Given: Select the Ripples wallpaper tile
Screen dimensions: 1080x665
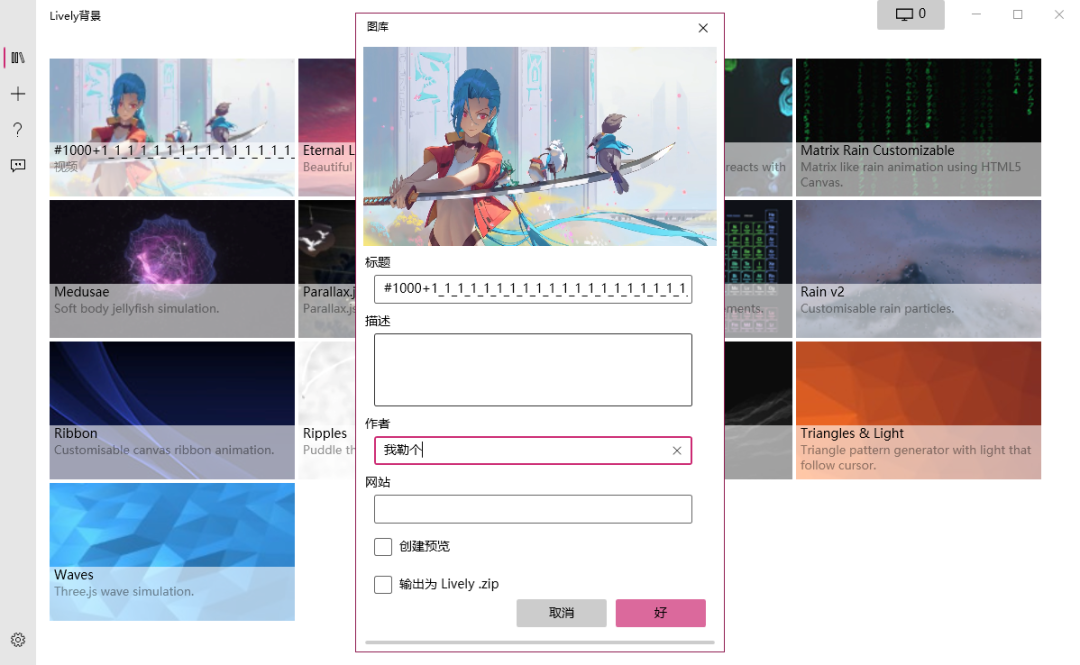Looking at the screenshot, I should pyautogui.click(x=327, y=410).
